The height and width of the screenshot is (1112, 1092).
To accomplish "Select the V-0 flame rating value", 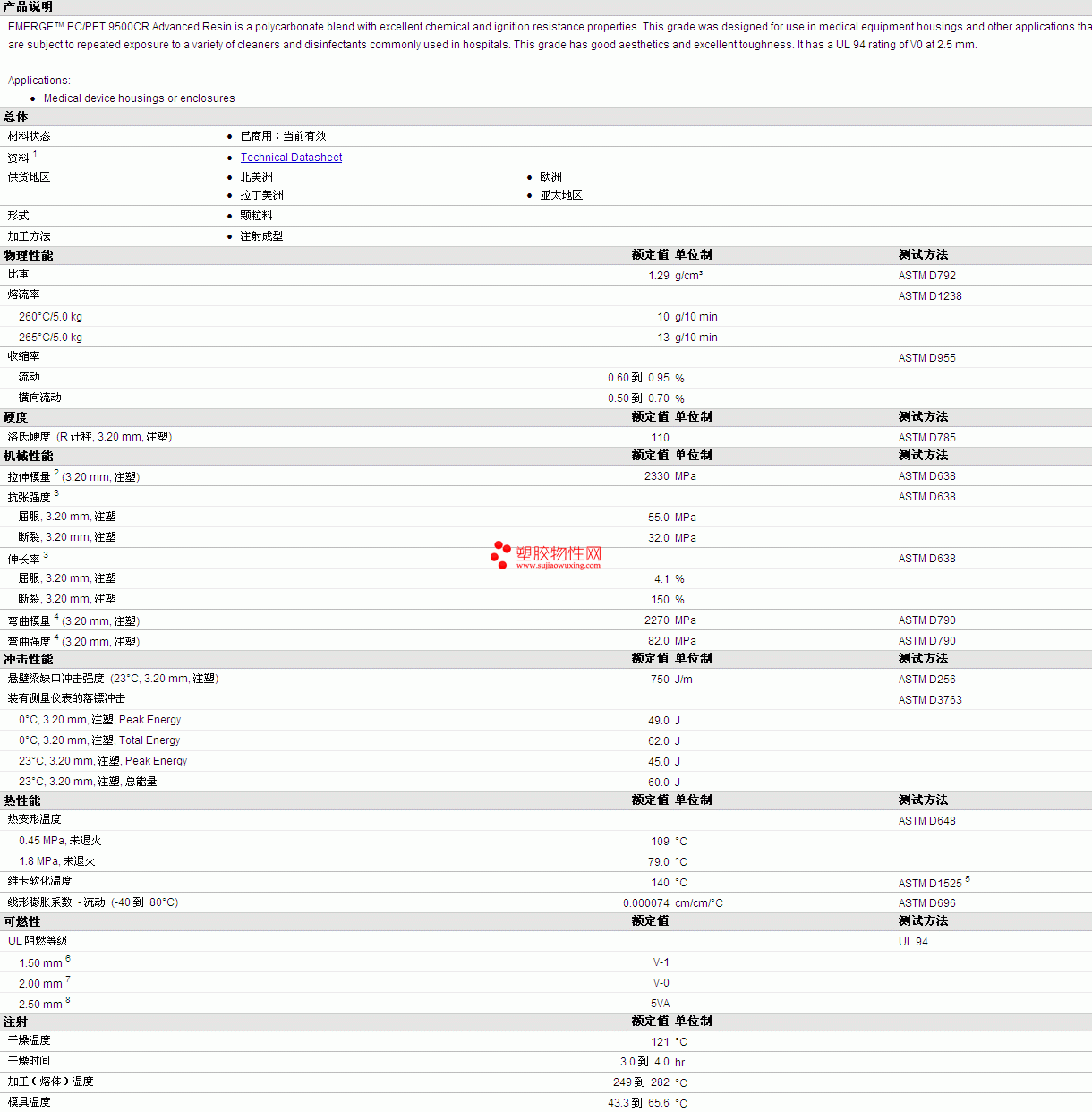I will (661, 983).
